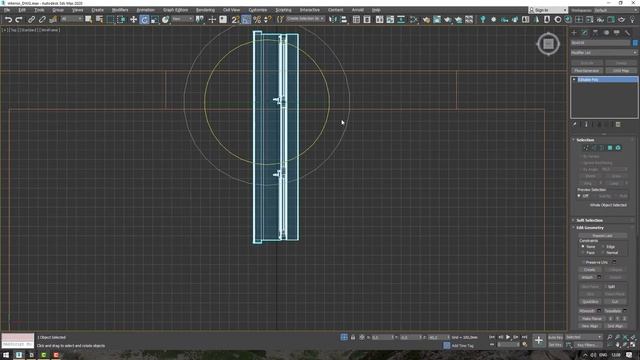Click the UVW Map modifier button
The image size is (640, 360).
621,71
